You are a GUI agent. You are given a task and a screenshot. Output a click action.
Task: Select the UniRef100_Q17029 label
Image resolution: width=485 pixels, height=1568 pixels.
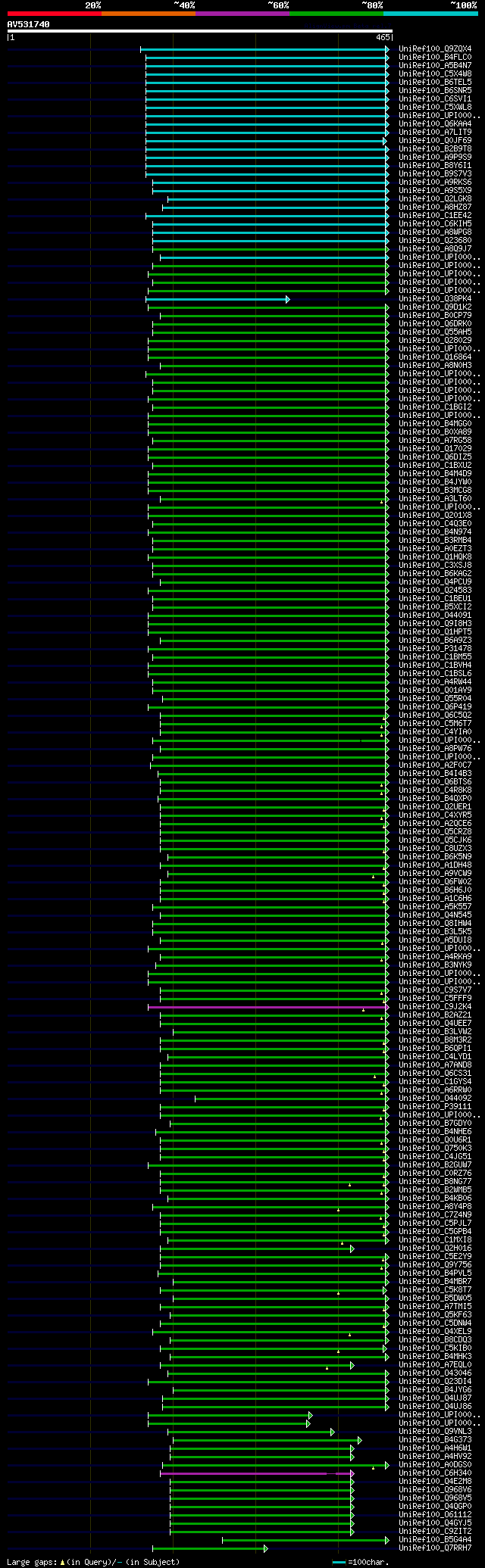coord(435,449)
